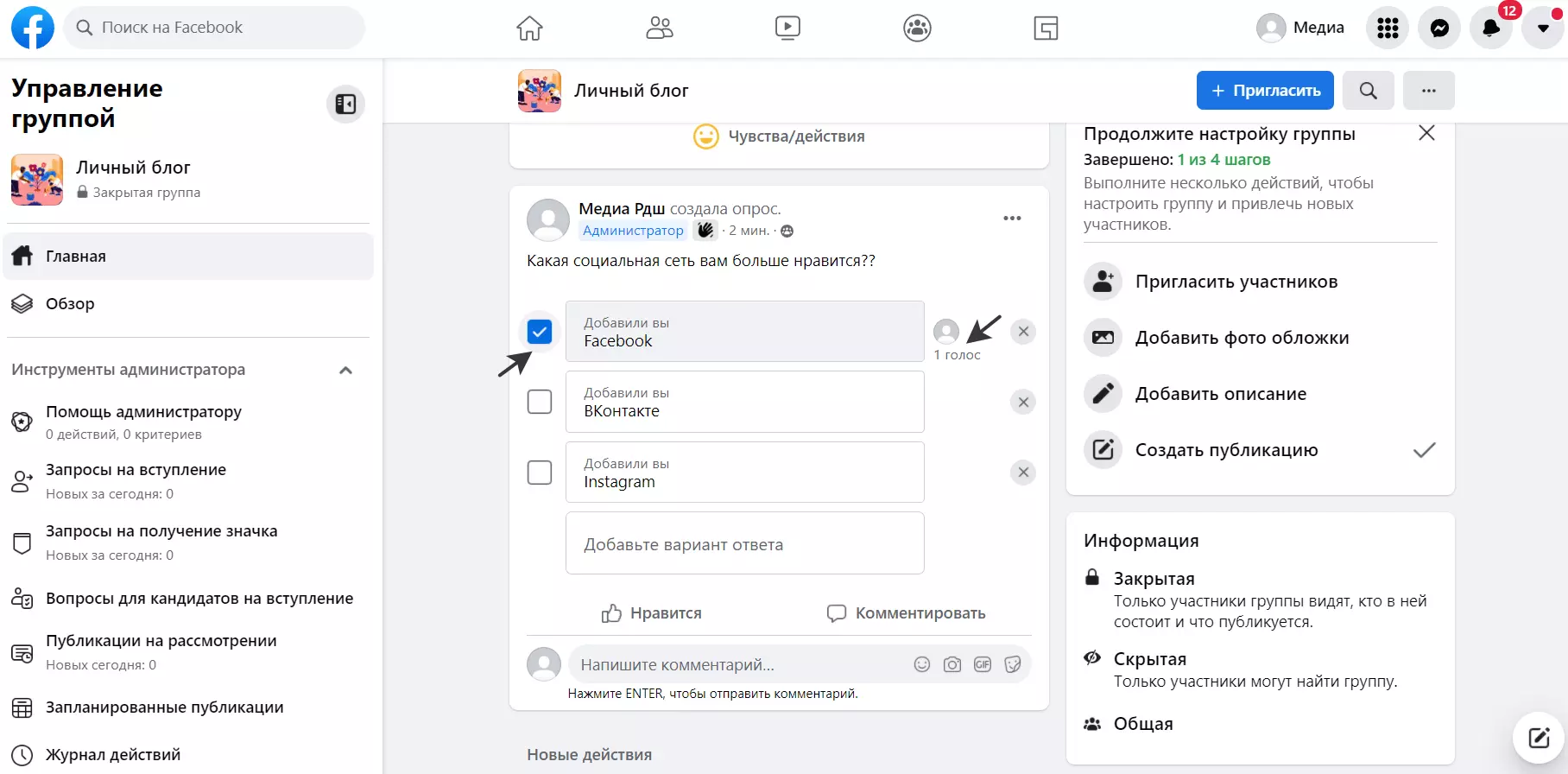This screenshot has width=1568, height=774.
Task: Click the post author avatar
Action: [x=548, y=219]
